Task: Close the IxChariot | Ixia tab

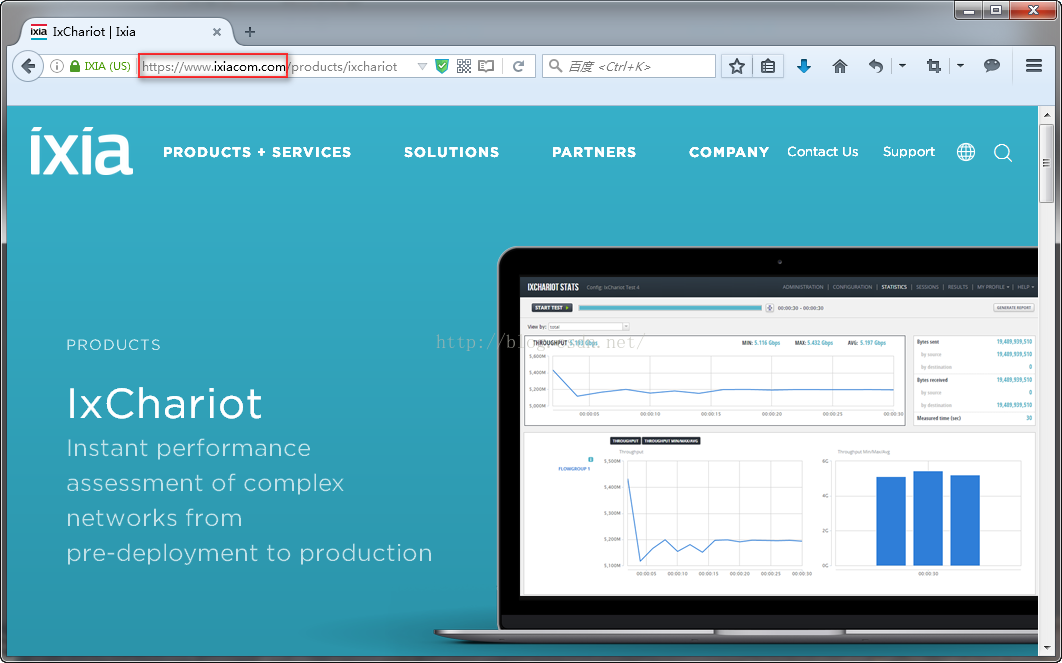Action: pyautogui.click(x=217, y=32)
